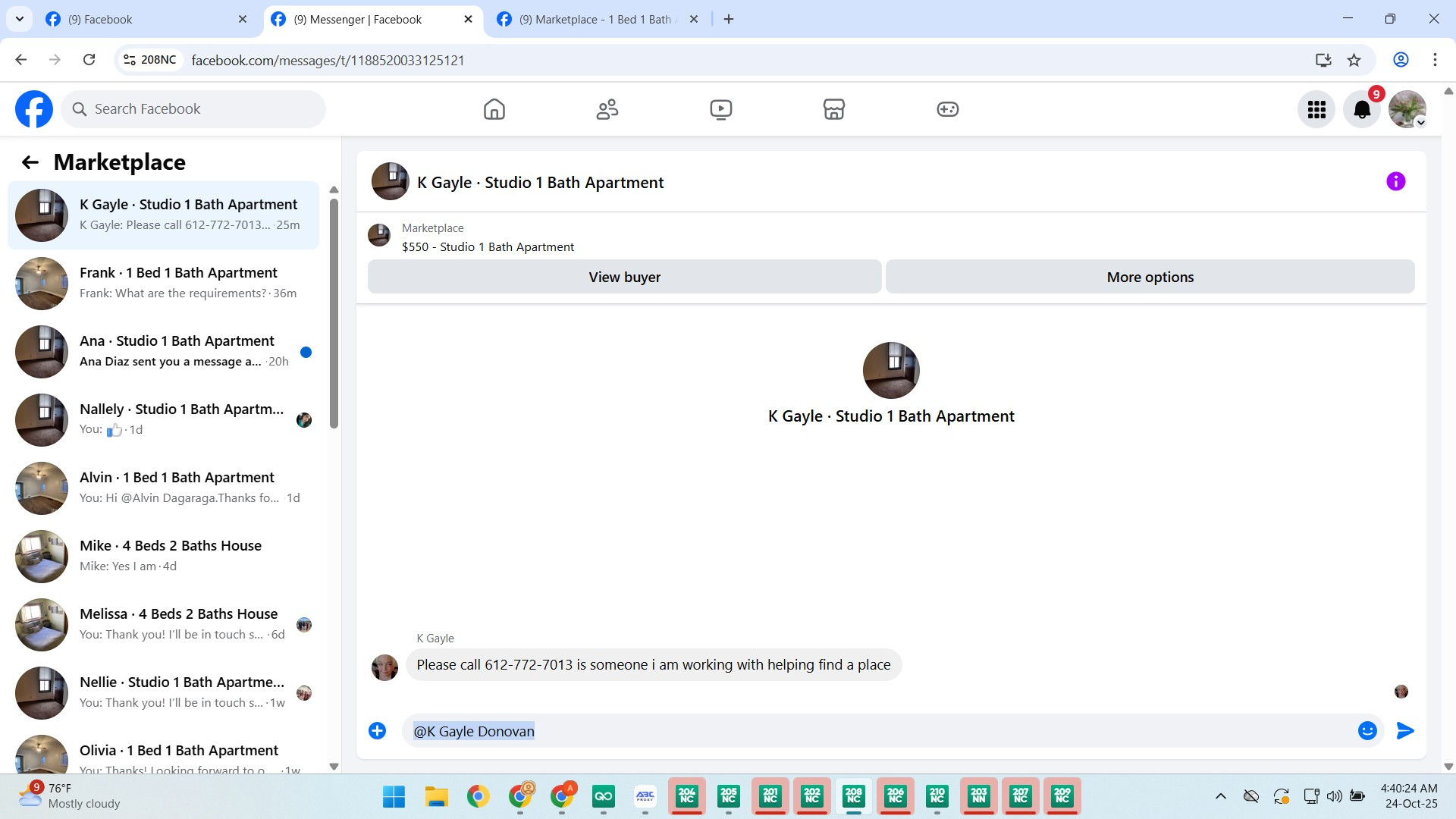Open the Friends icon in top navigation
The height and width of the screenshot is (819, 1456).
pos(607,109)
